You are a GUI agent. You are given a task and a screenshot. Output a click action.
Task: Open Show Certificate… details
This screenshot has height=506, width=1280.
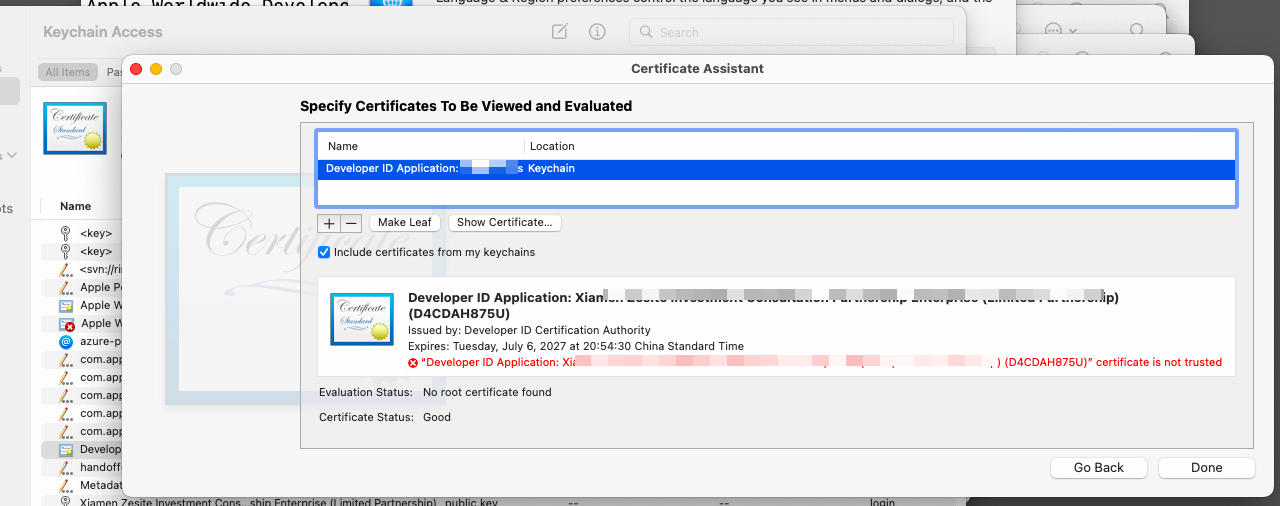(505, 222)
